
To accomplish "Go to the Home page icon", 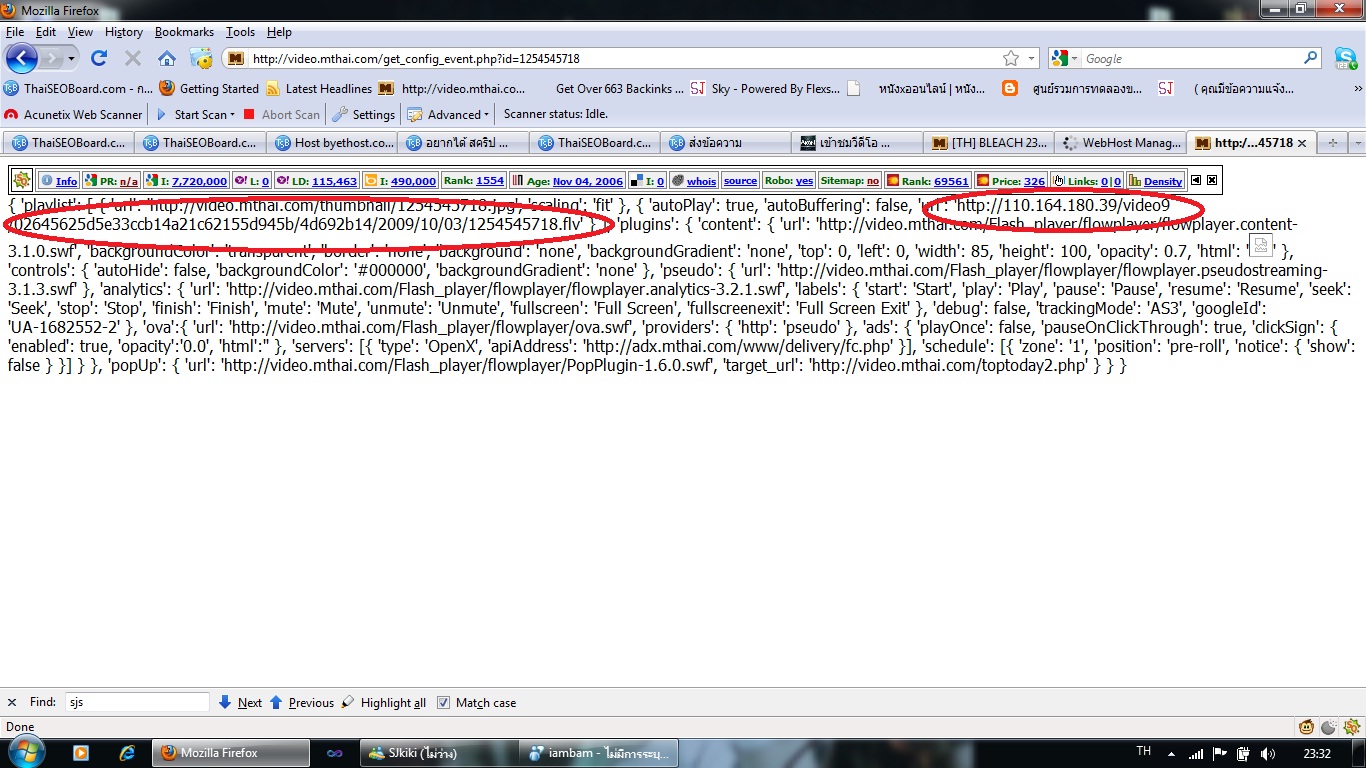I will (x=167, y=58).
